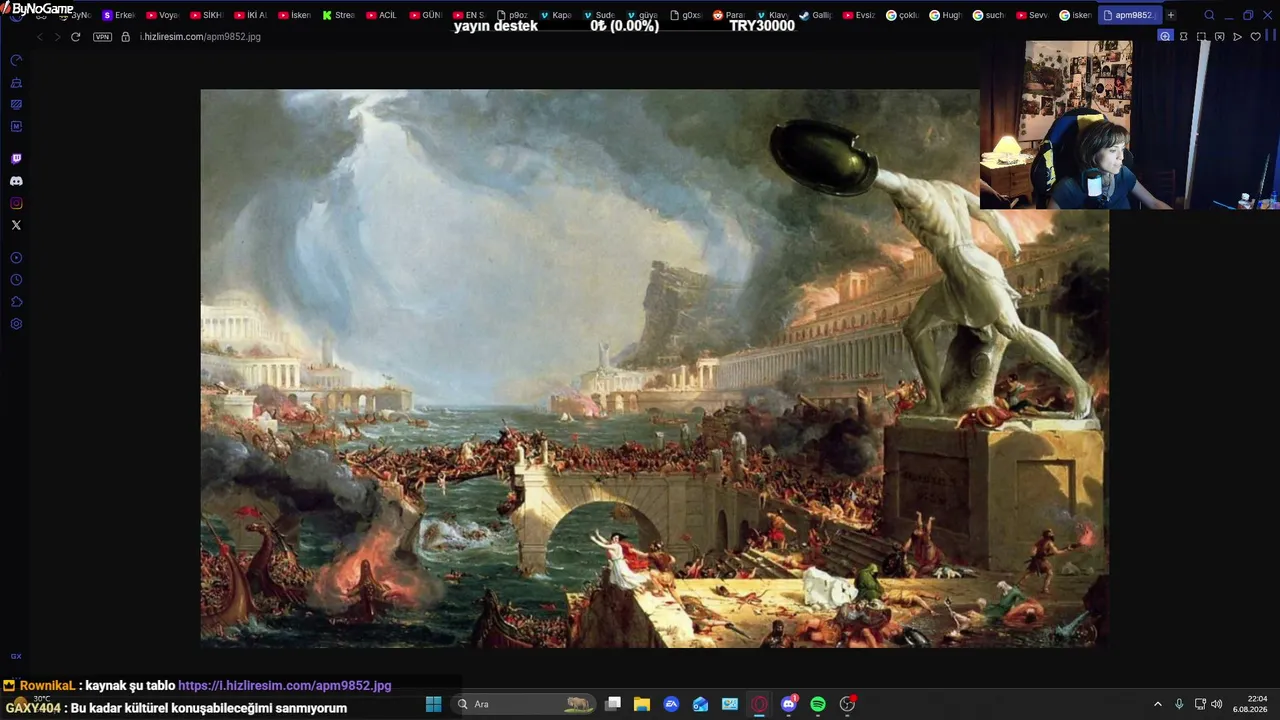Click the zoom magnifier icon in address bar

[1165, 36]
